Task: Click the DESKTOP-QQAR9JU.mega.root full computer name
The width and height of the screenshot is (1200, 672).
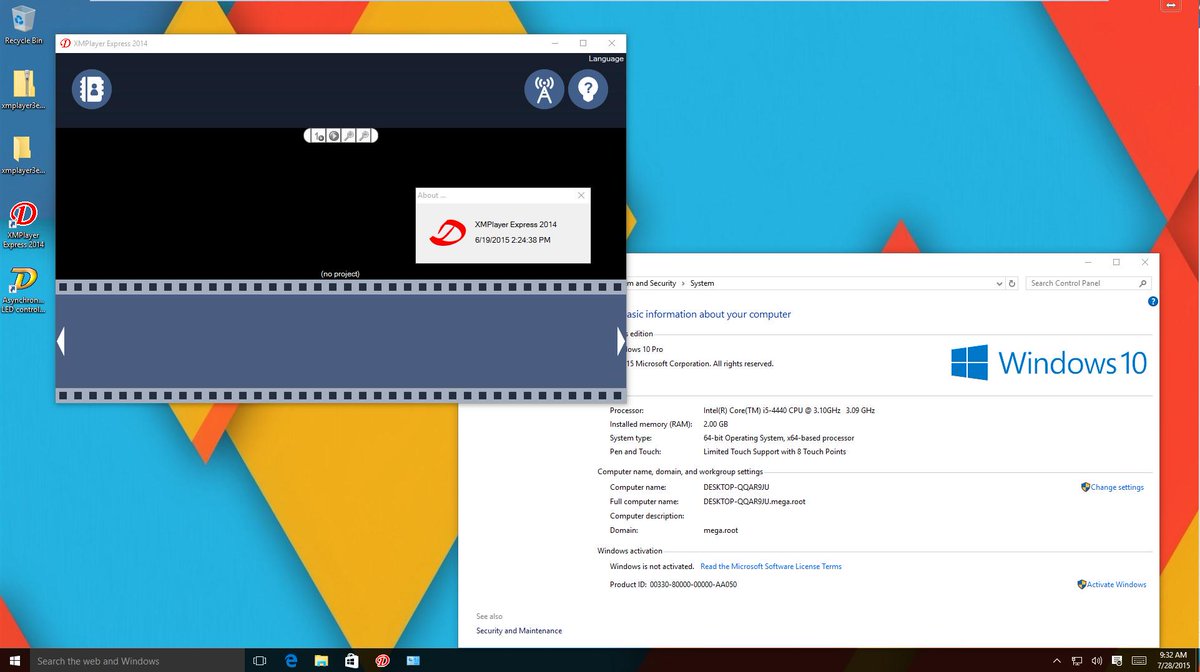Action: point(754,502)
